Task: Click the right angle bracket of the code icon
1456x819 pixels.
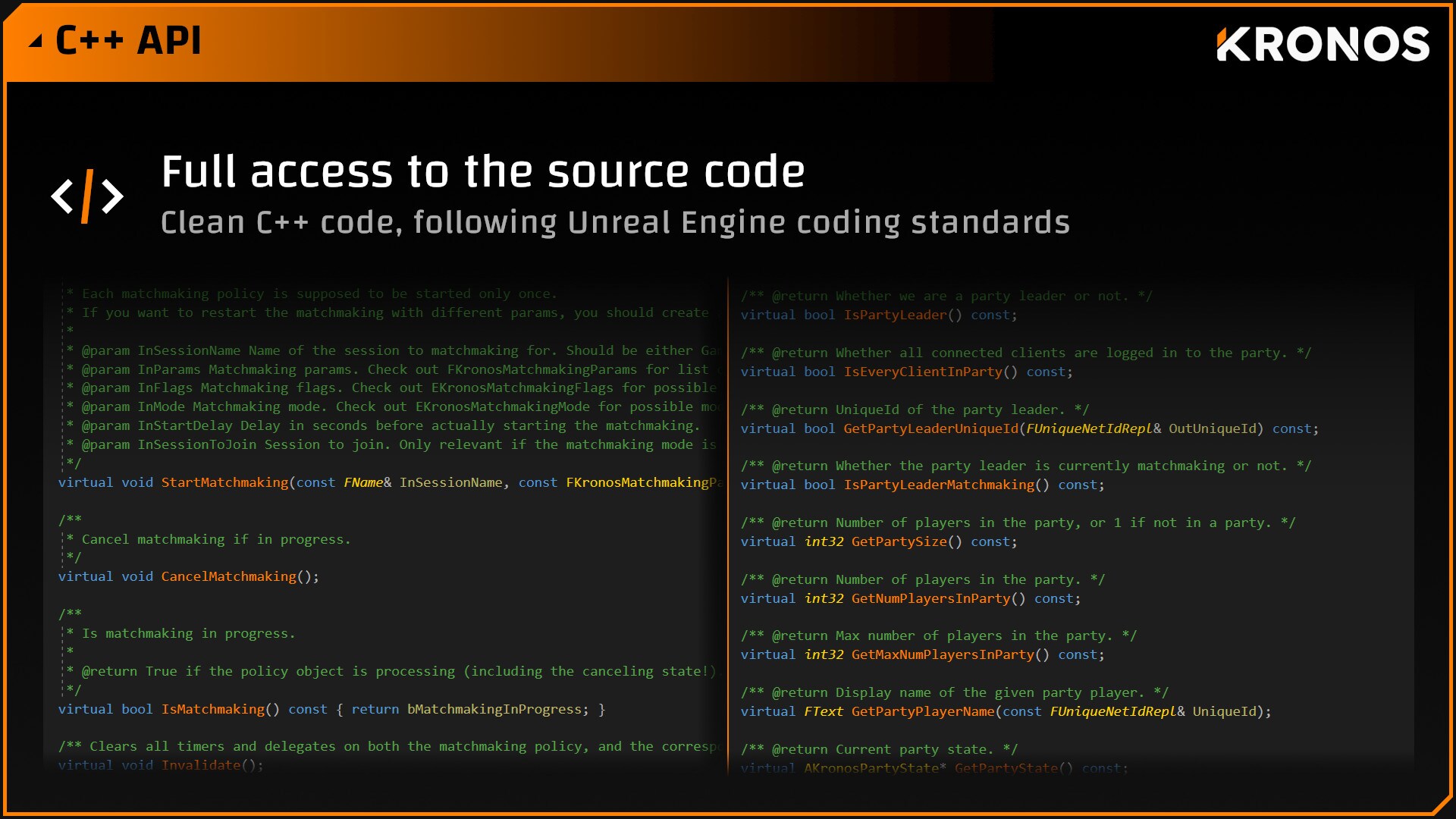Action: tap(111, 196)
